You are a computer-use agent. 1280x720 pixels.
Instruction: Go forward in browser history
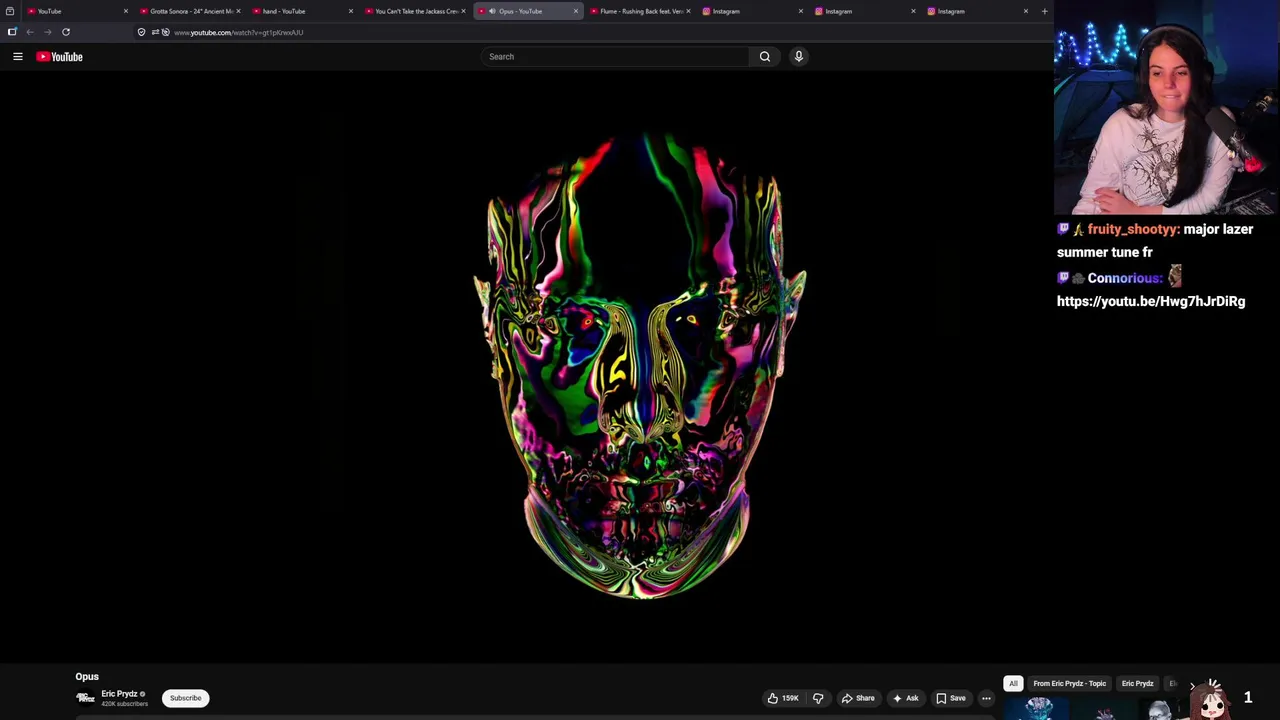(47, 32)
